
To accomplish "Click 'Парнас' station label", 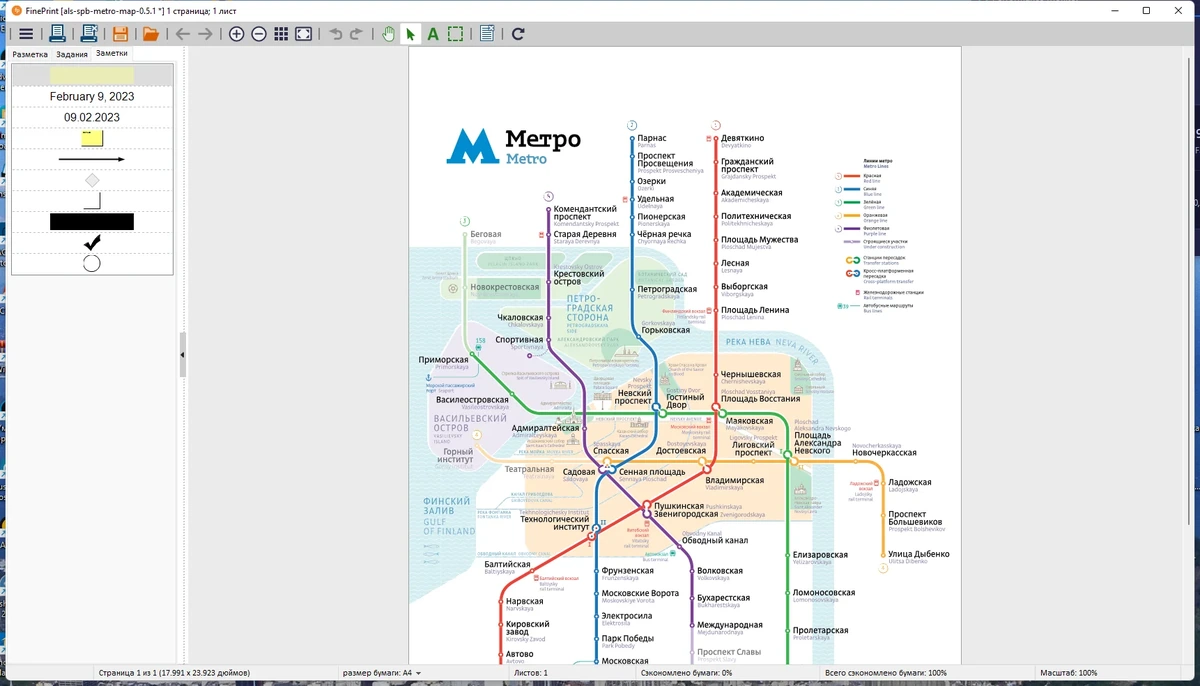I will coord(651,138).
